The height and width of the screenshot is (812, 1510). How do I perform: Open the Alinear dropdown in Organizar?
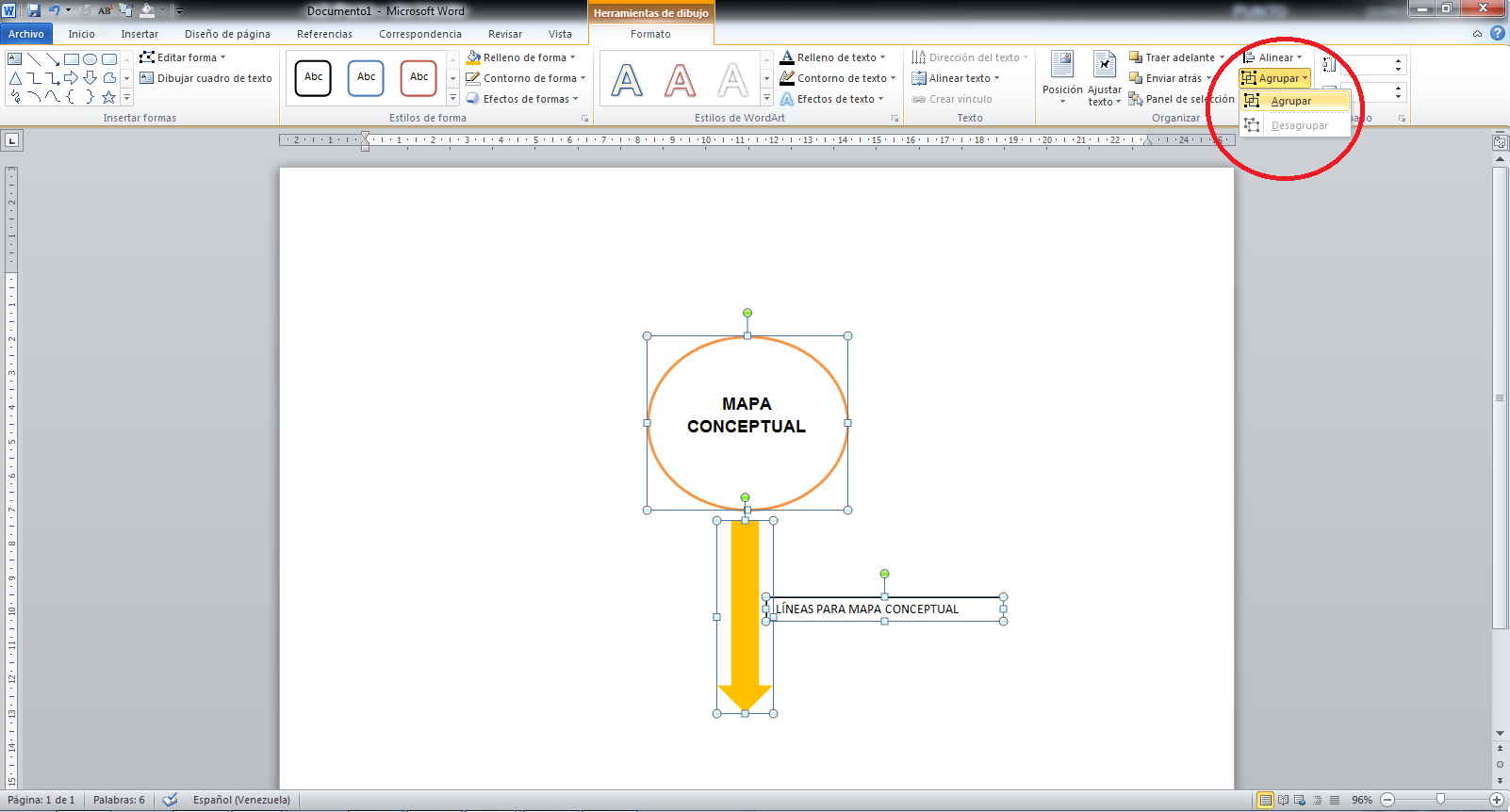pyautogui.click(x=1272, y=57)
